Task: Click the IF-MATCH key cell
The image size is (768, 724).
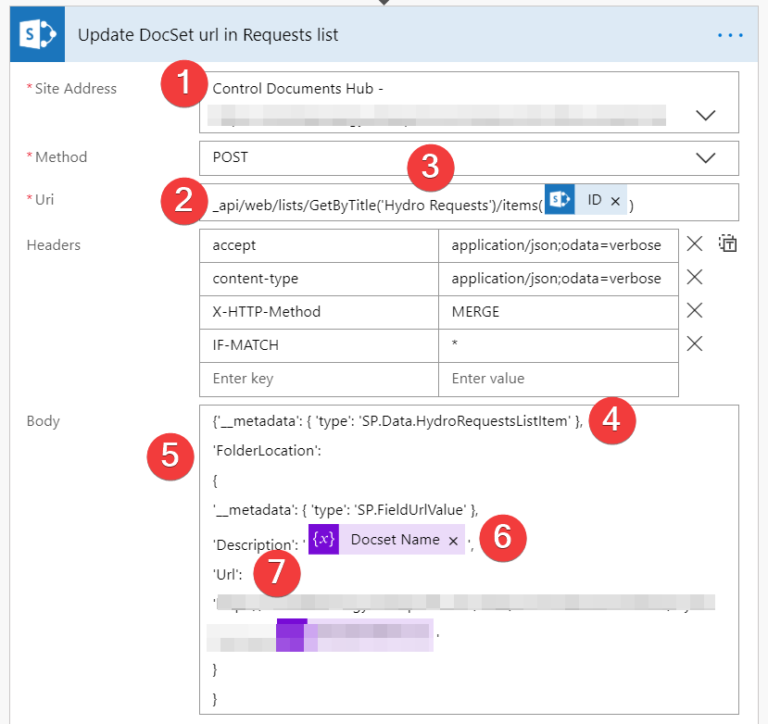Action: click(x=319, y=345)
